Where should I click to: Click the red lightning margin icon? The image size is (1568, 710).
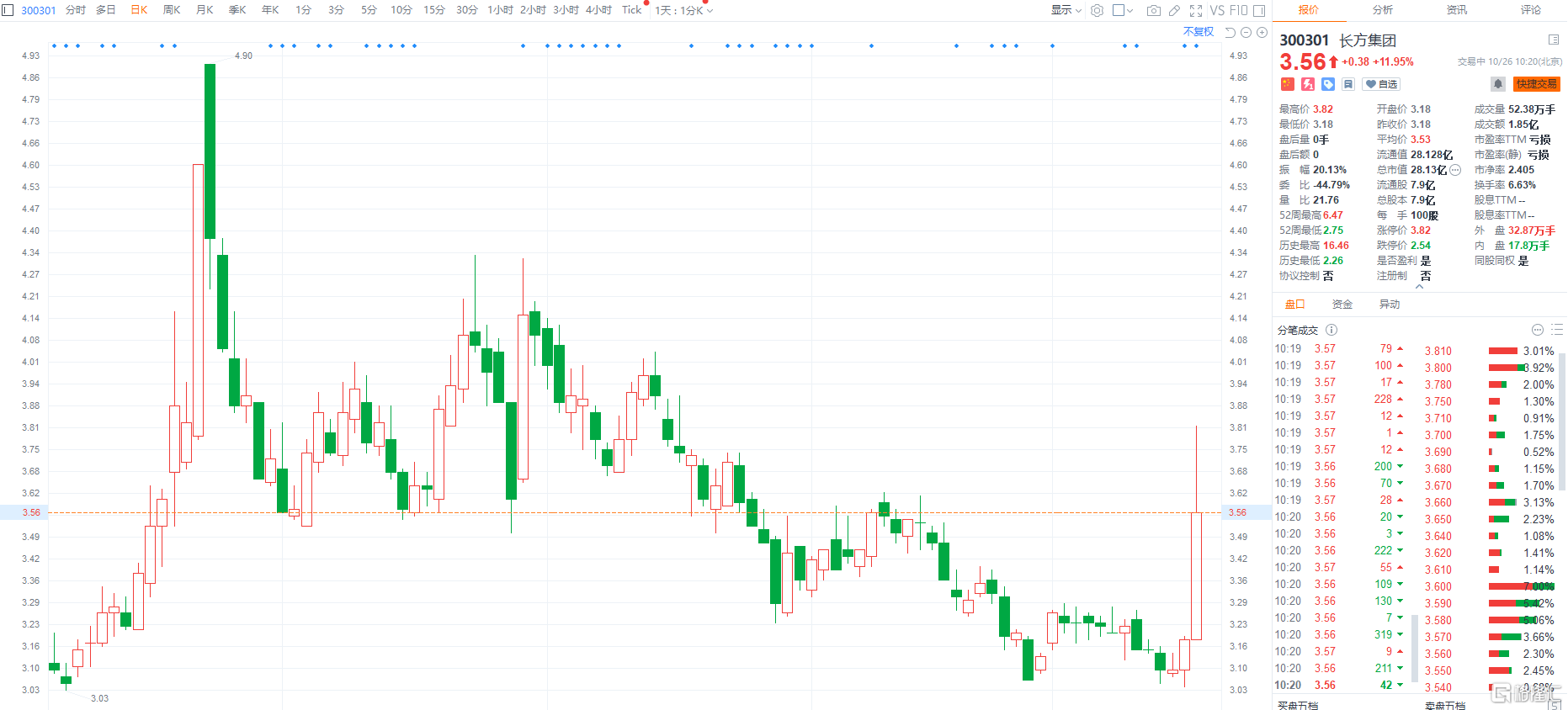(1307, 84)
